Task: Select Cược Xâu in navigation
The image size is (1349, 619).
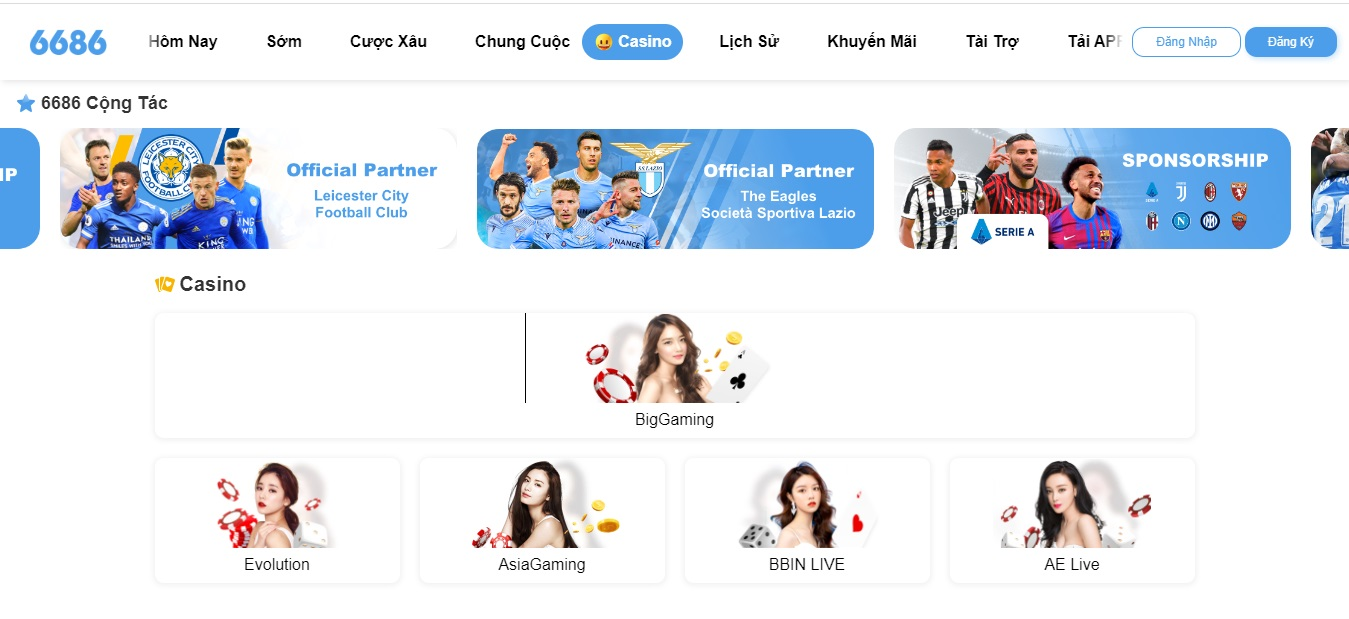Action: click(388, 42)
